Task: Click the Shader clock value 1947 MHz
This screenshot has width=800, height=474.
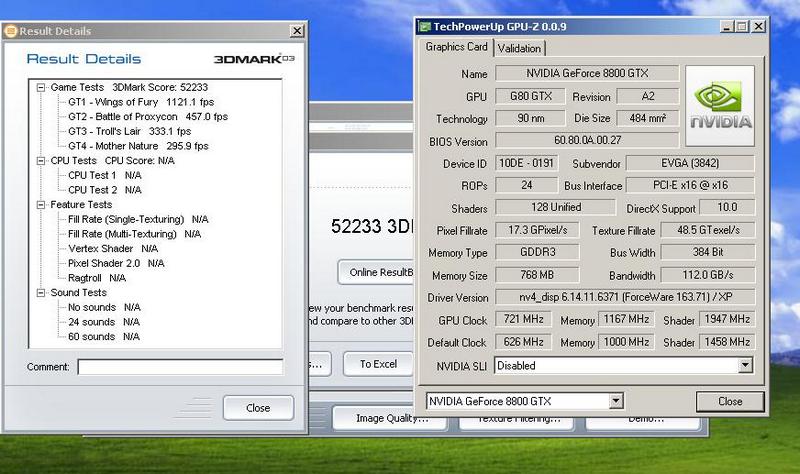Action: [727, 319]
